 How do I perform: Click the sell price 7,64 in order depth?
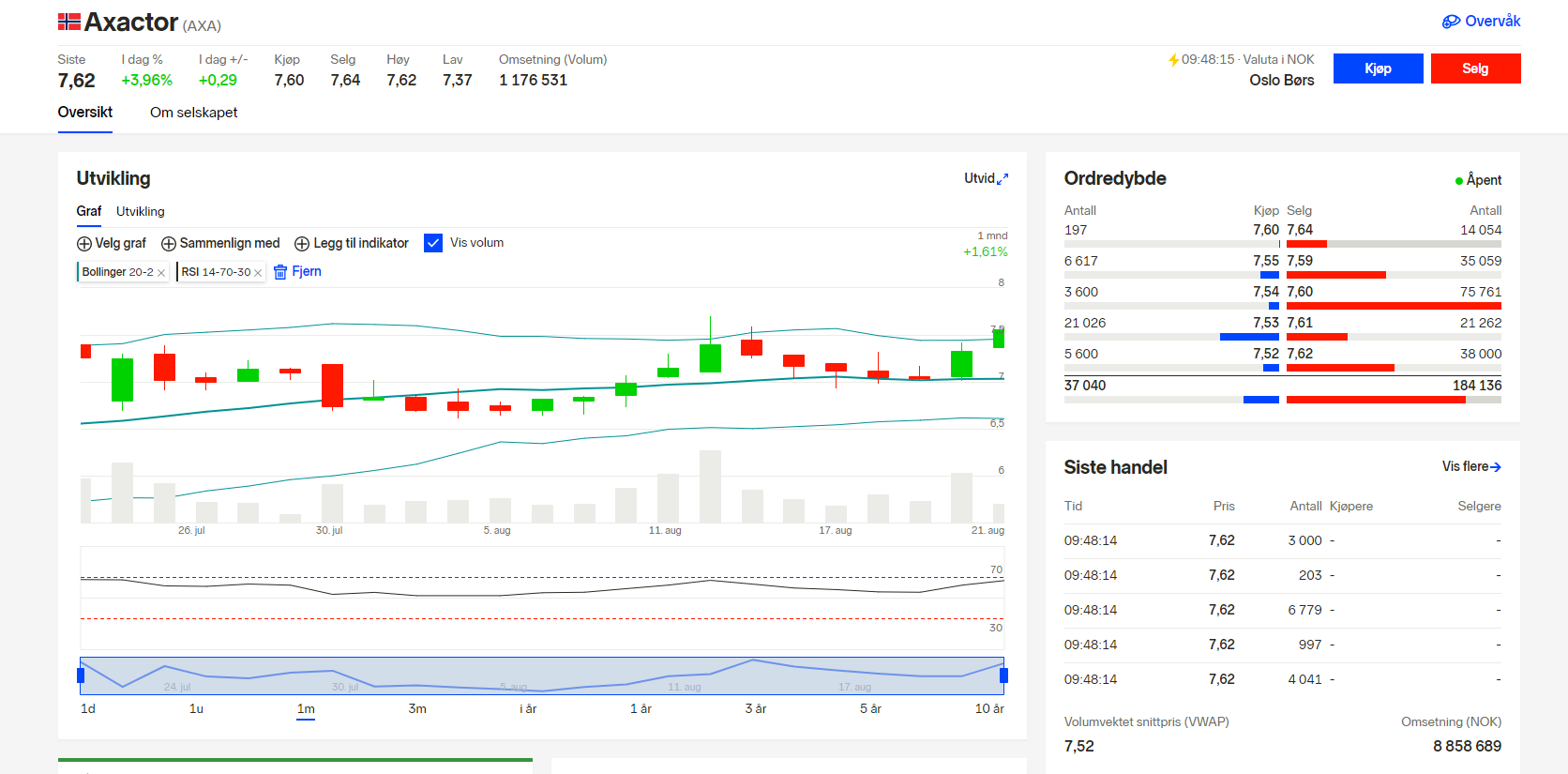[1300, 230]
